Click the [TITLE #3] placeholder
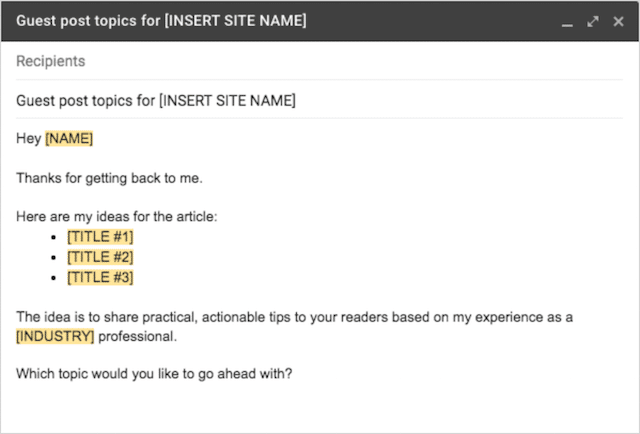The width and height of the screenshot is (640, 434). (x=100, y=277)
